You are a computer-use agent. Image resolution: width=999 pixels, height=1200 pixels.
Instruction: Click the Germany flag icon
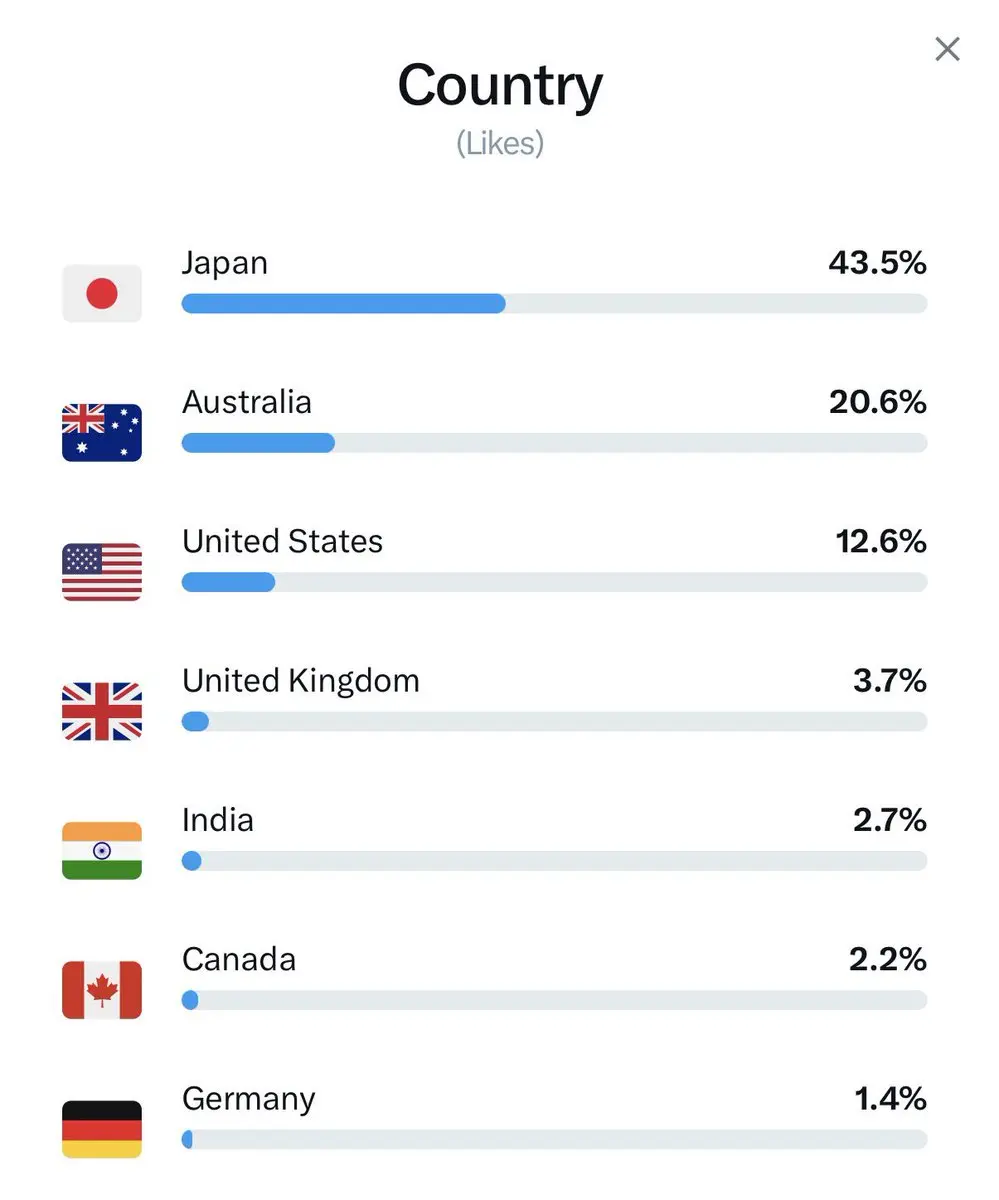pyautogui.click(x=102, y=1129)
